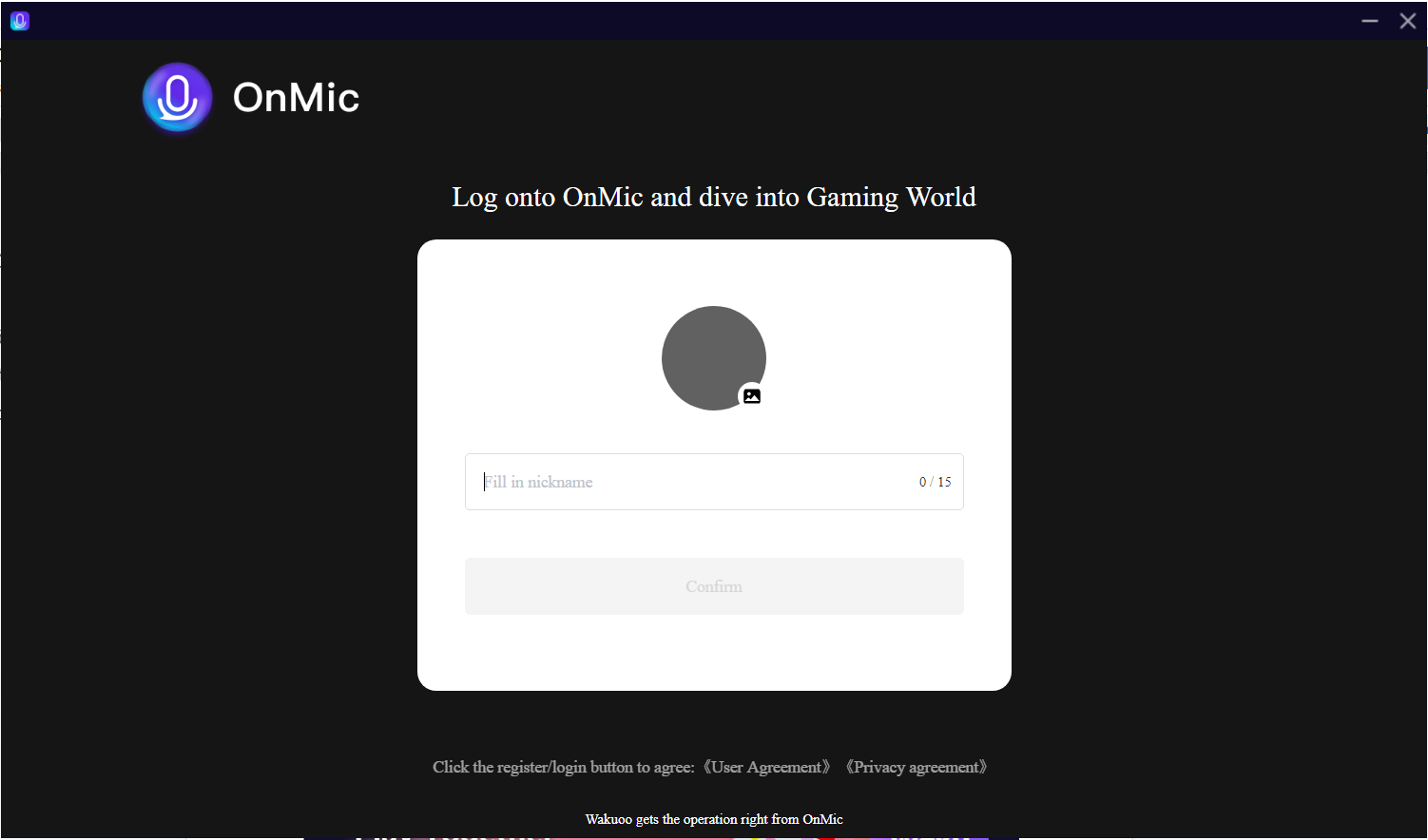Click the Wakuoo operation right notice

point(714,819)
